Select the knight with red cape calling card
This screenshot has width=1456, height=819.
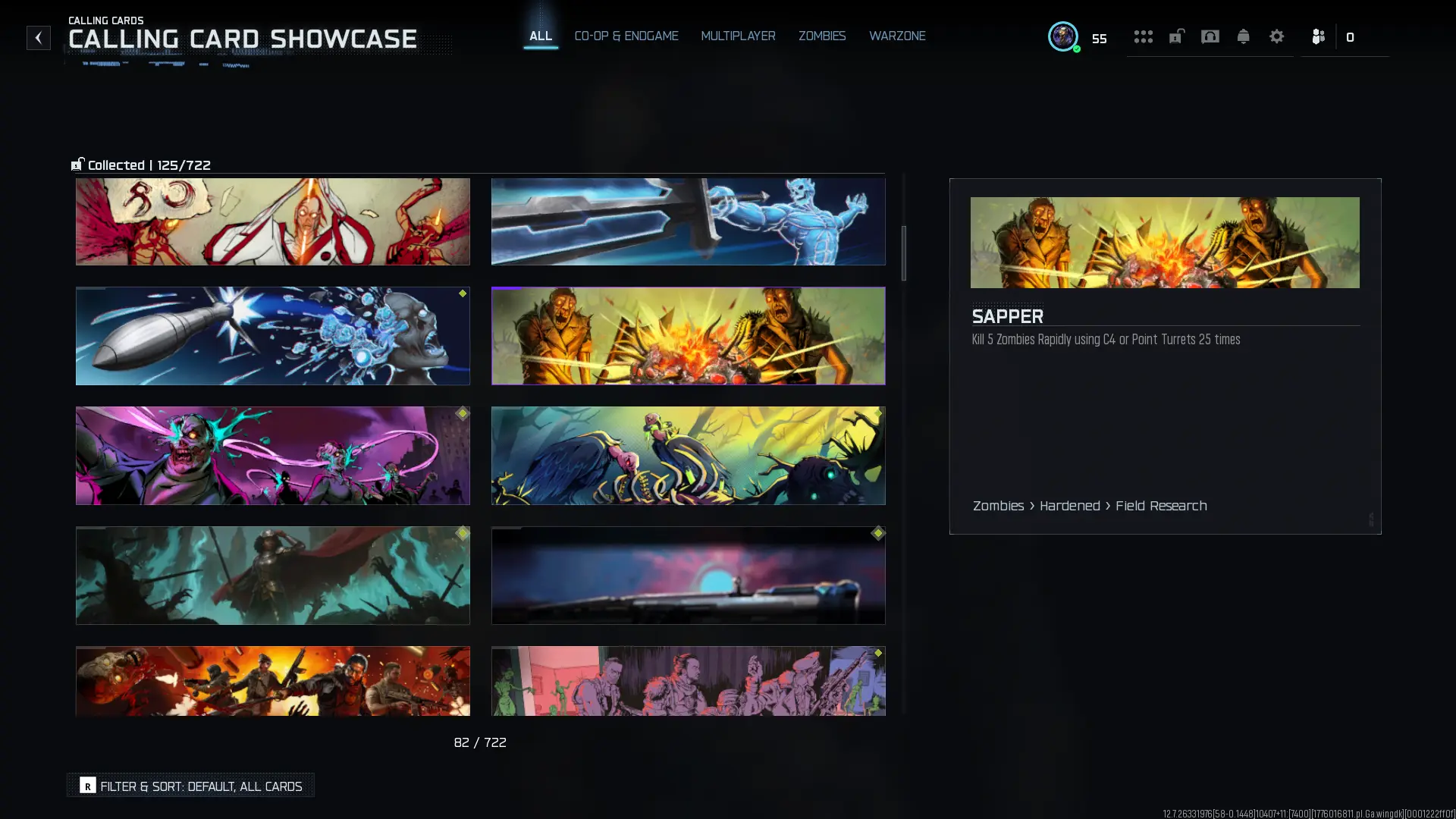coord(272,575)
